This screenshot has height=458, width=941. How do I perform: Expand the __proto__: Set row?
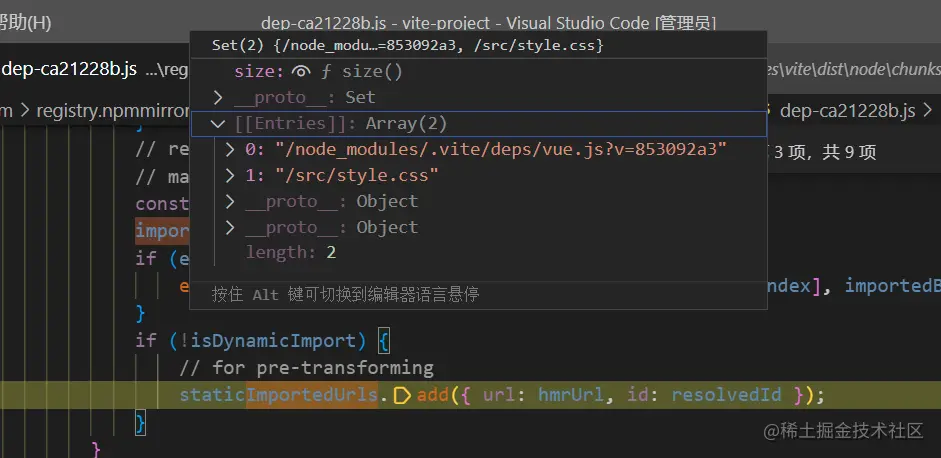click(218, 97)
